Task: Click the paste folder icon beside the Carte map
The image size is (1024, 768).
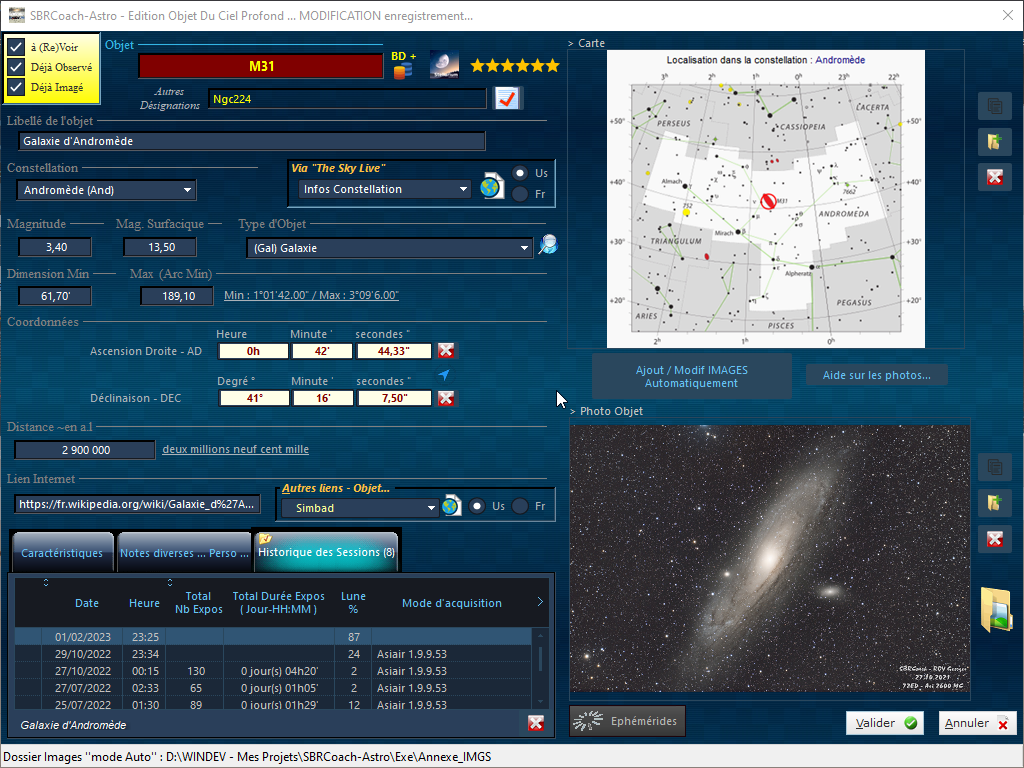Action: pos(995,142)
